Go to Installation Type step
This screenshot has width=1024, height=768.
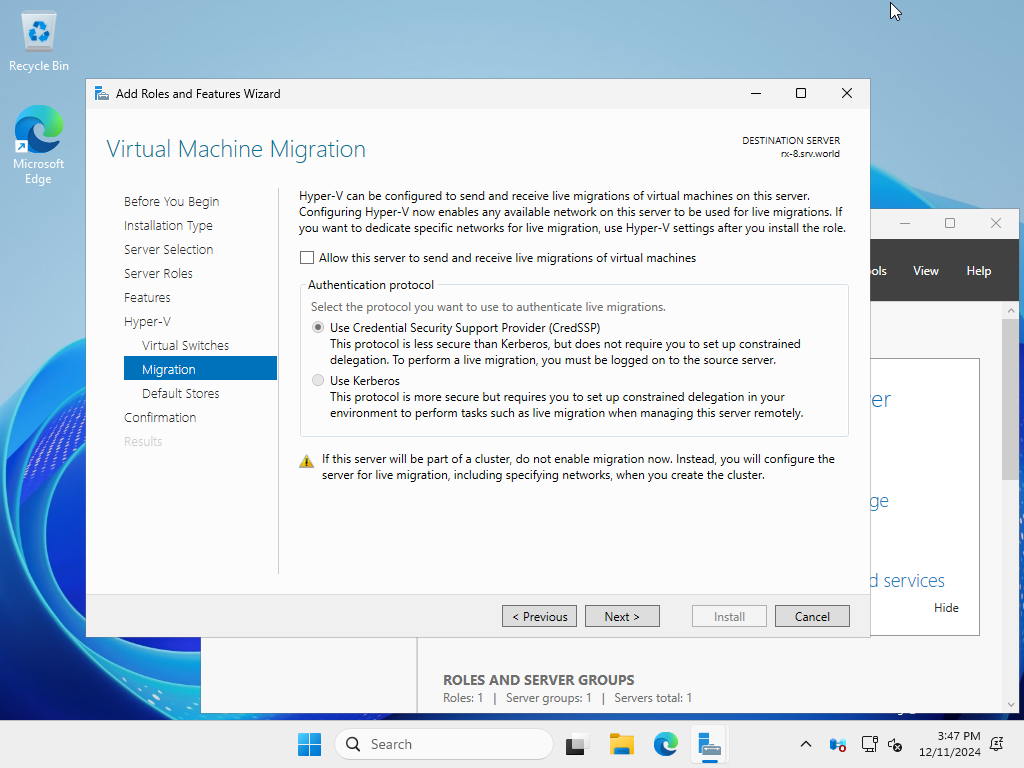168,225
